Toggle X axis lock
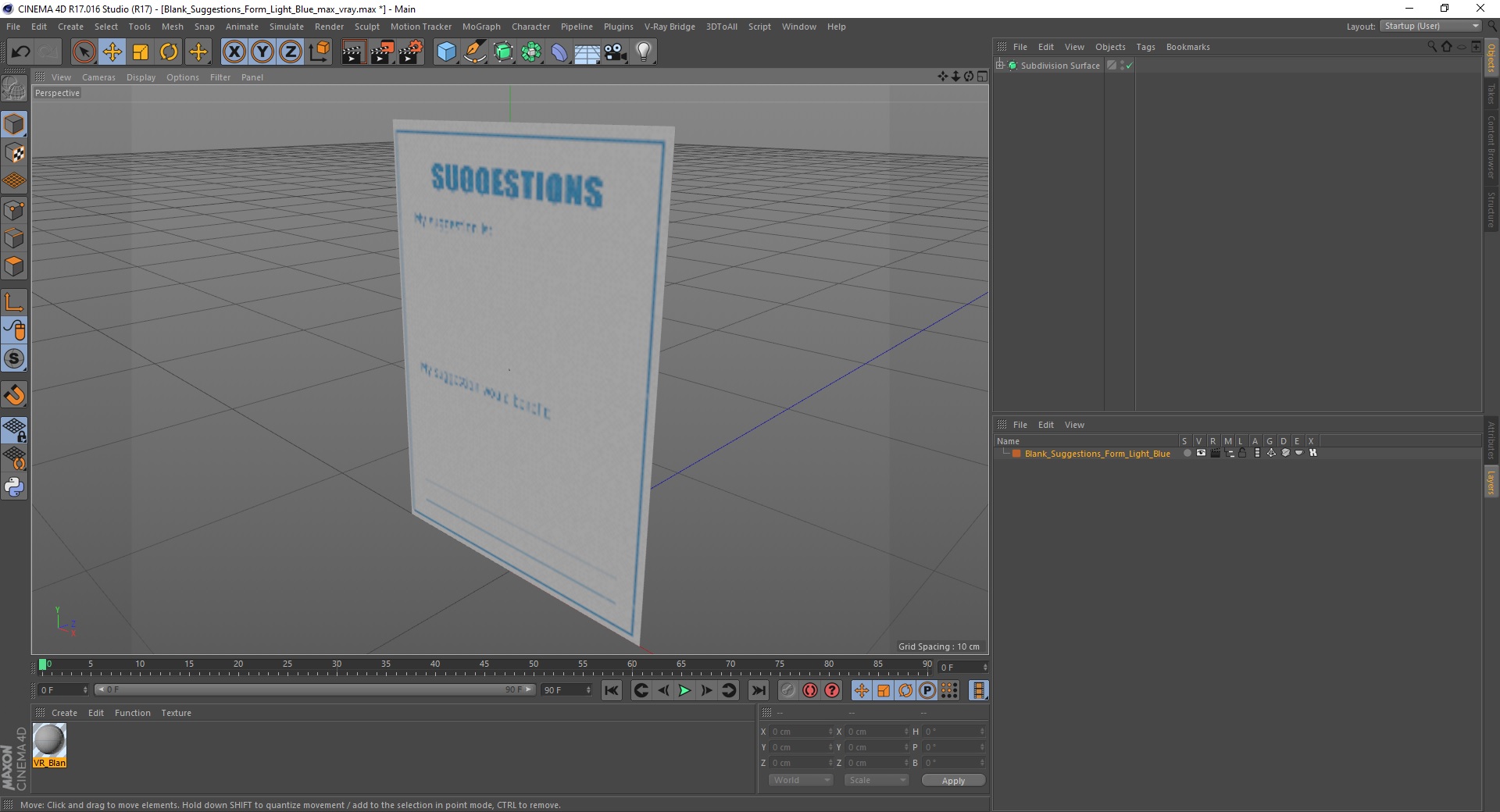 [234, 52]
